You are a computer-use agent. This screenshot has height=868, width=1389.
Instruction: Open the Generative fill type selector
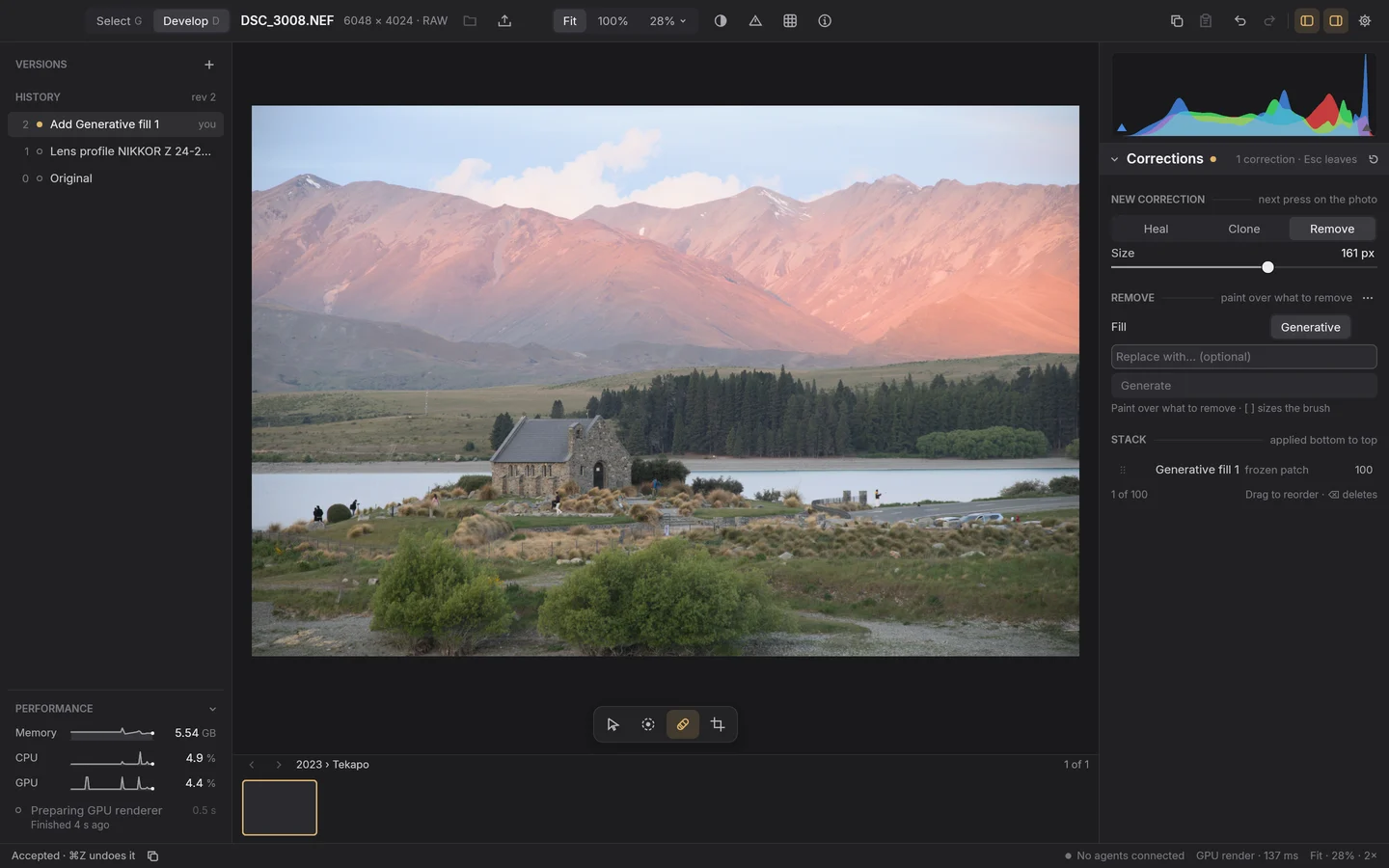pyautogui.click(x=1310, y=327)
